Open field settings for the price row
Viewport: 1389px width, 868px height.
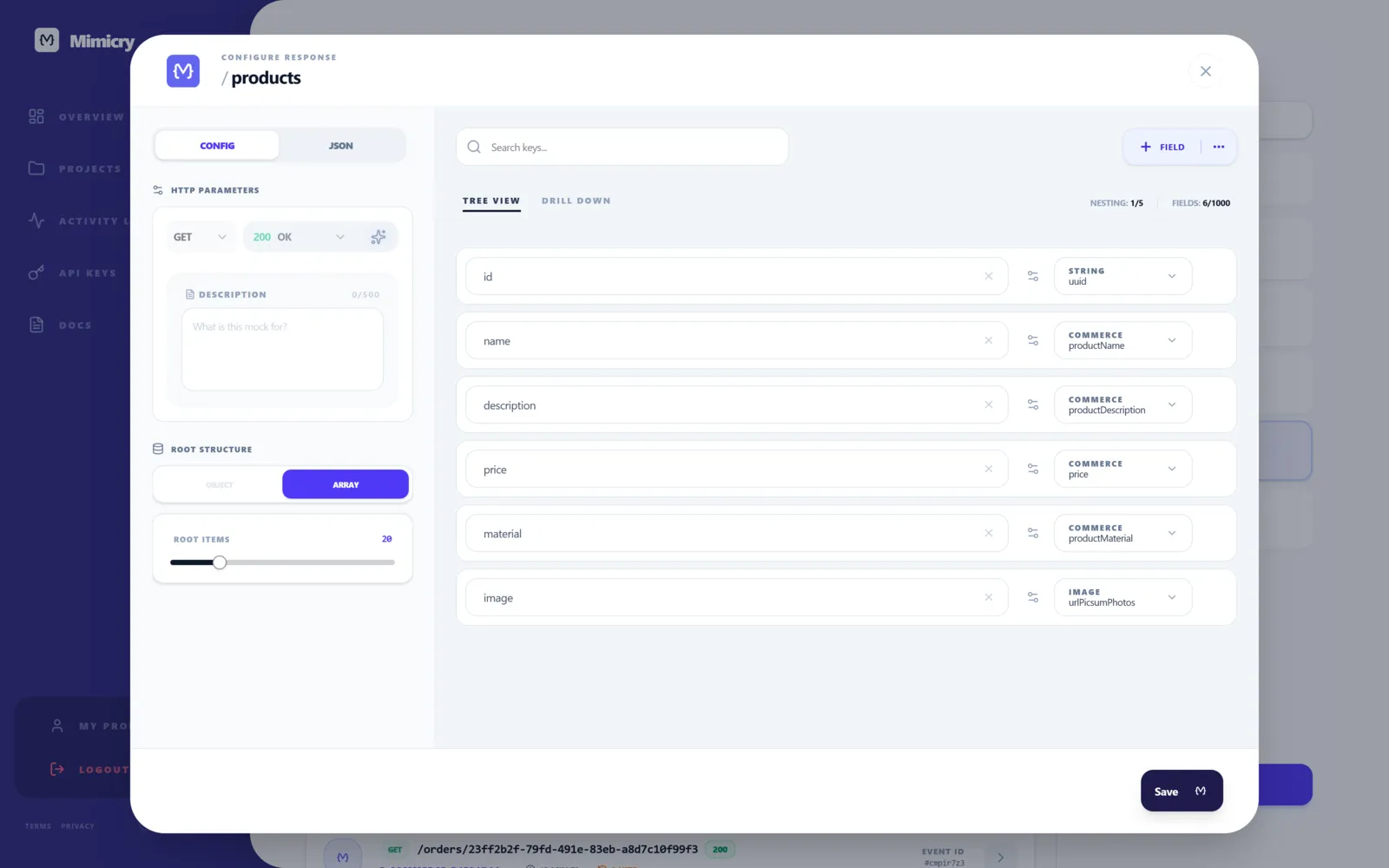[x=1033, y=469]
